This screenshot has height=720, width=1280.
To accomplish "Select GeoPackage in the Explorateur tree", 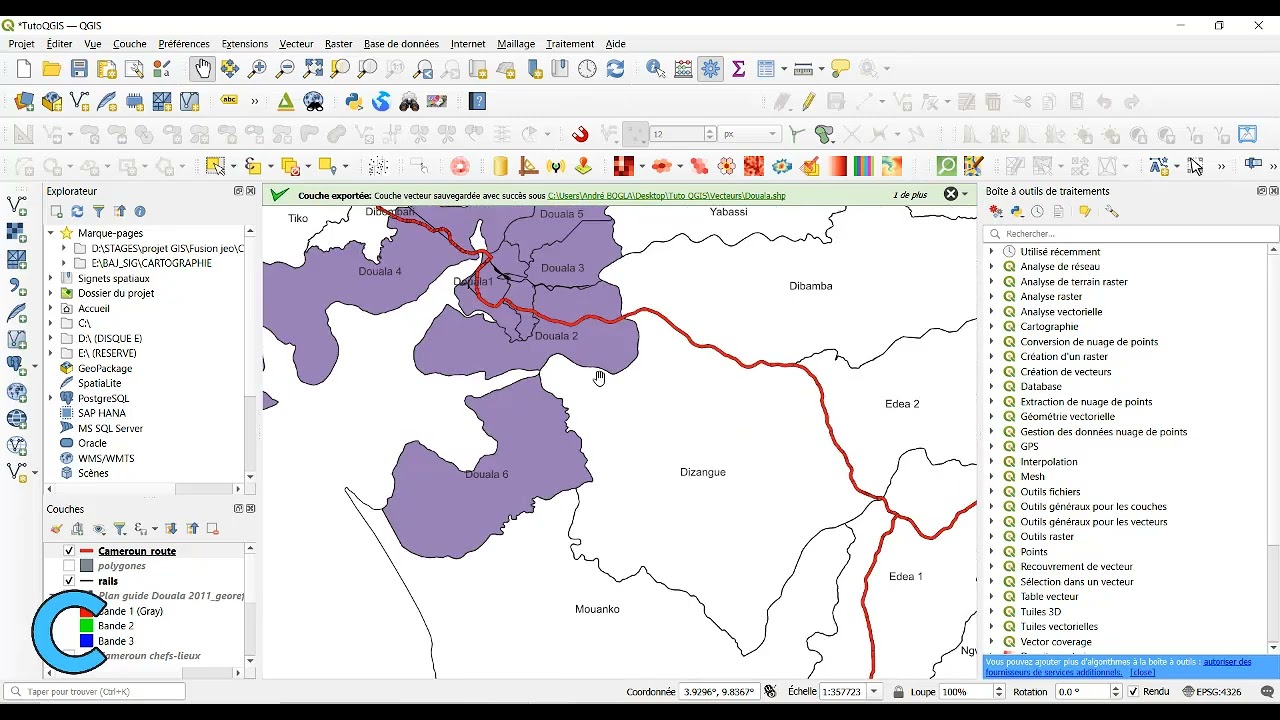I will pos(105,368).
